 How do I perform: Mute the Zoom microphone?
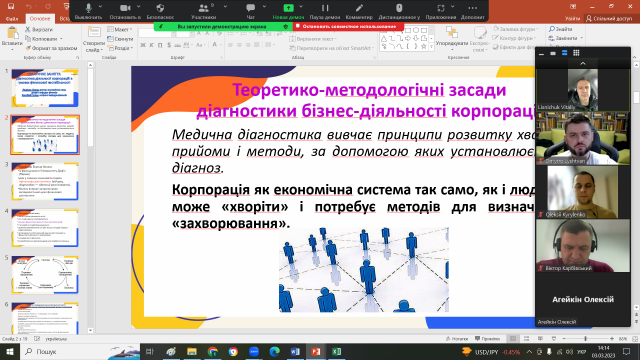[88, 8]
